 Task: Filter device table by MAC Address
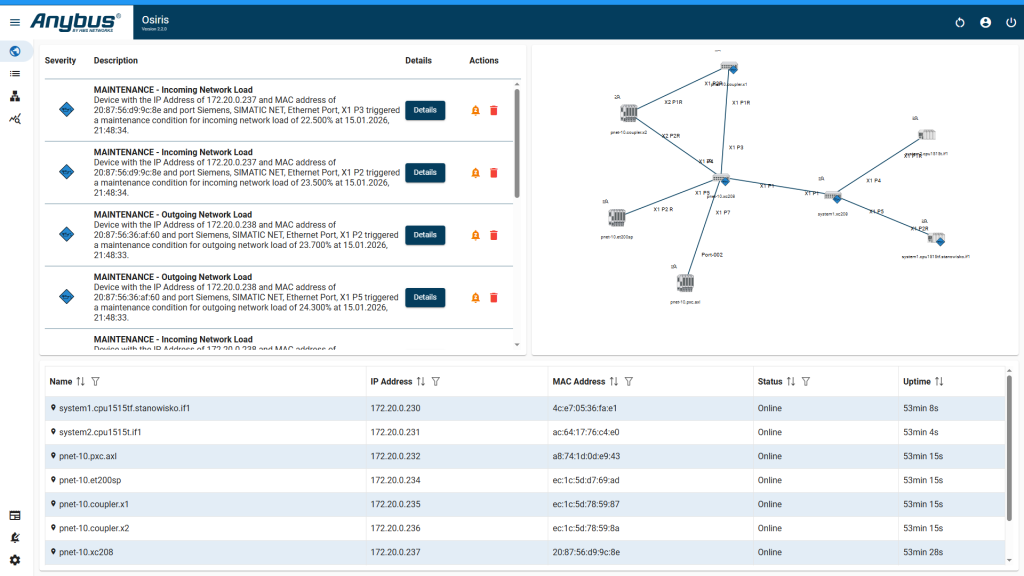[628, 381]
